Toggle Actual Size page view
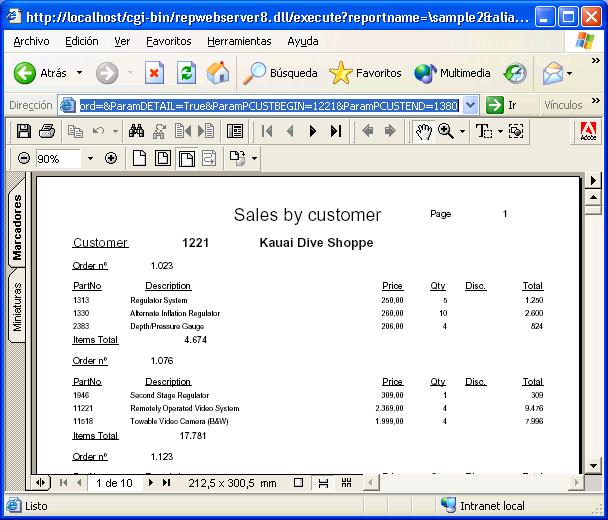Viewport: 608px width, 520px height. coord(141,158)
